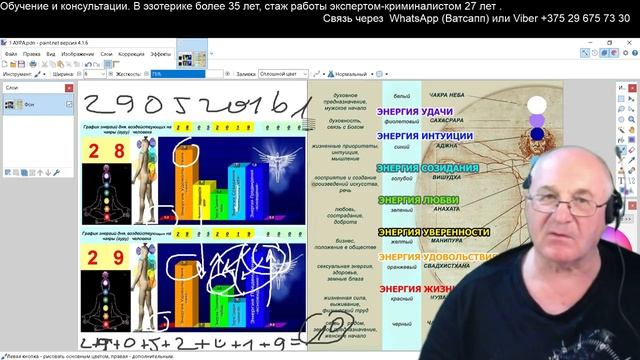This screenshot has width=640, height=360.
Task: Click the Open file folder icon
Action: [13, 64]
